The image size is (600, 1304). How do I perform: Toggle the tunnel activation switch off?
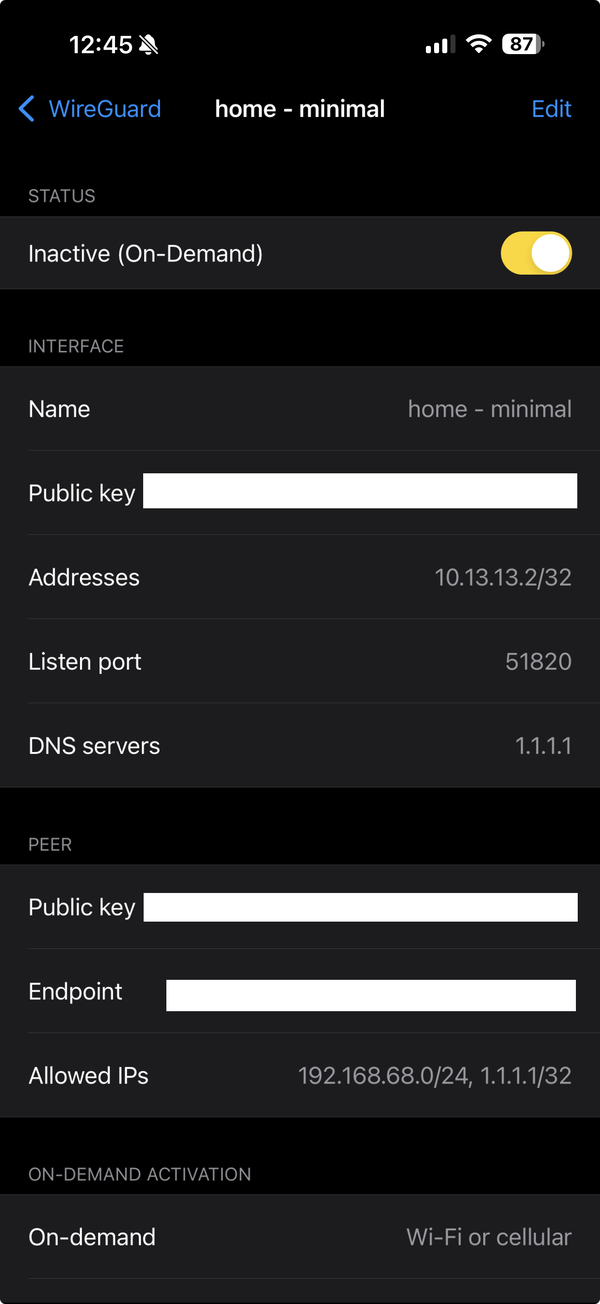click(536, 253)
